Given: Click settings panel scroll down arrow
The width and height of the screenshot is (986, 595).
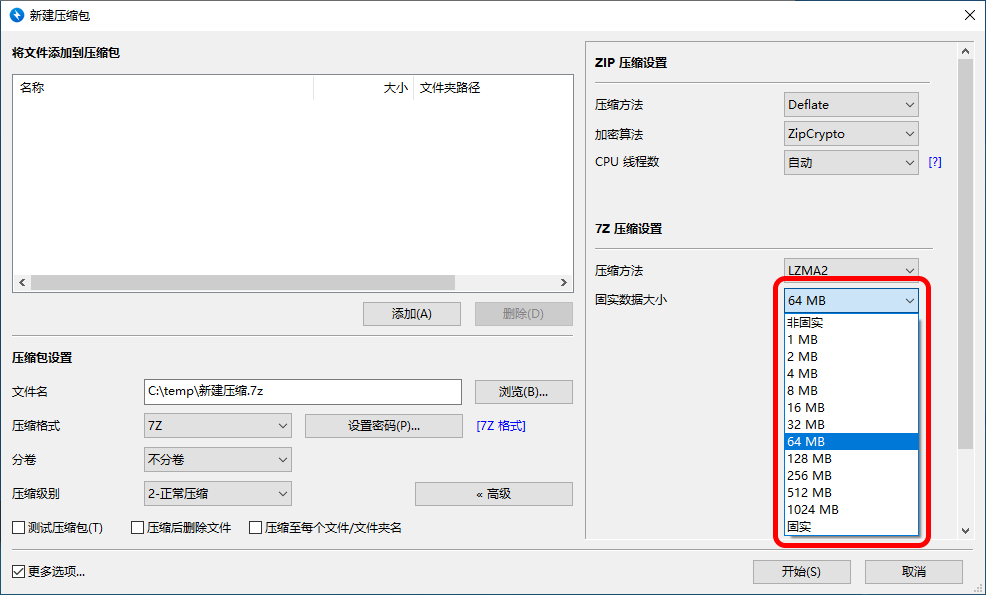Looking at the screenshot, I should click(966, 530).
